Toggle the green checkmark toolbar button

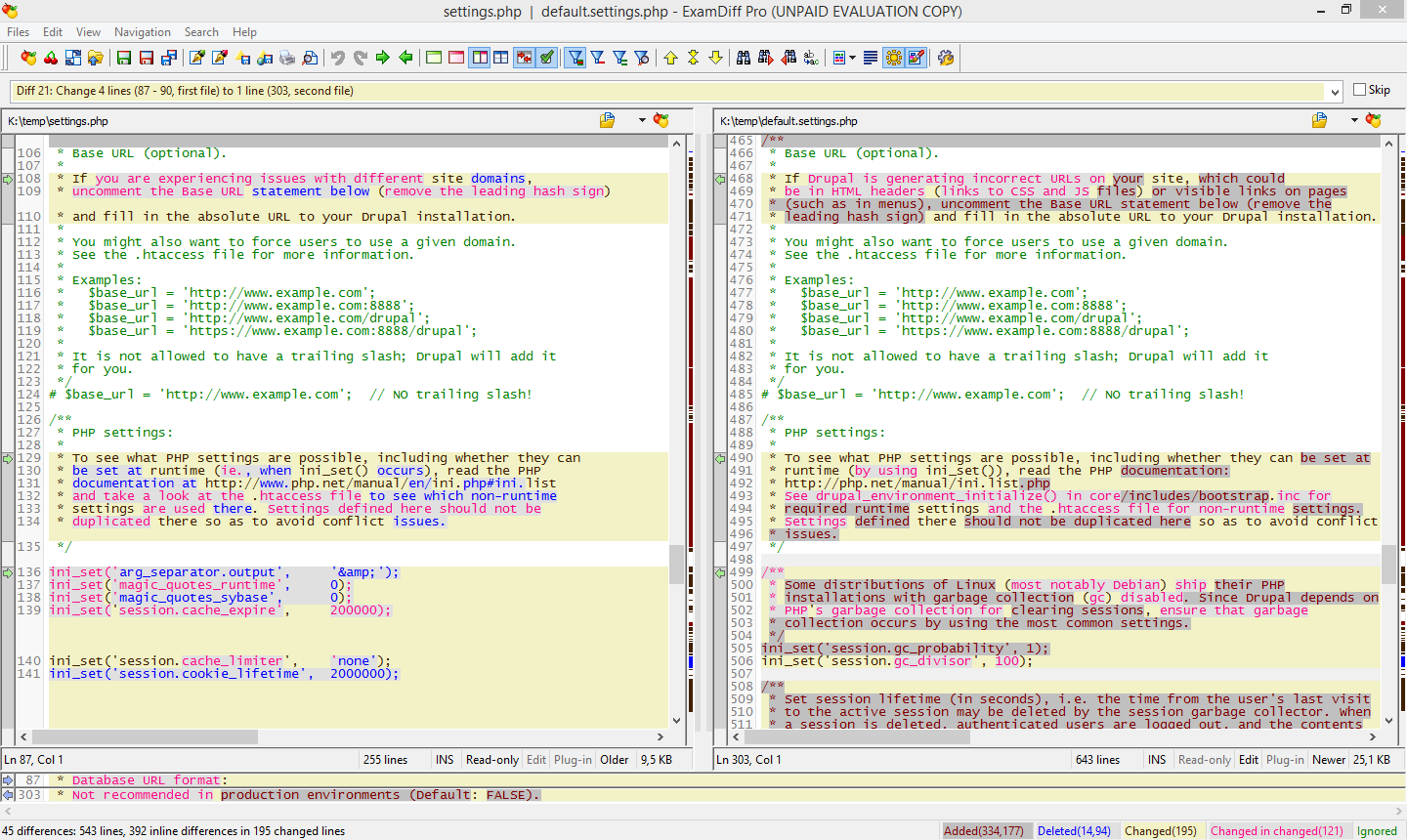547,59
